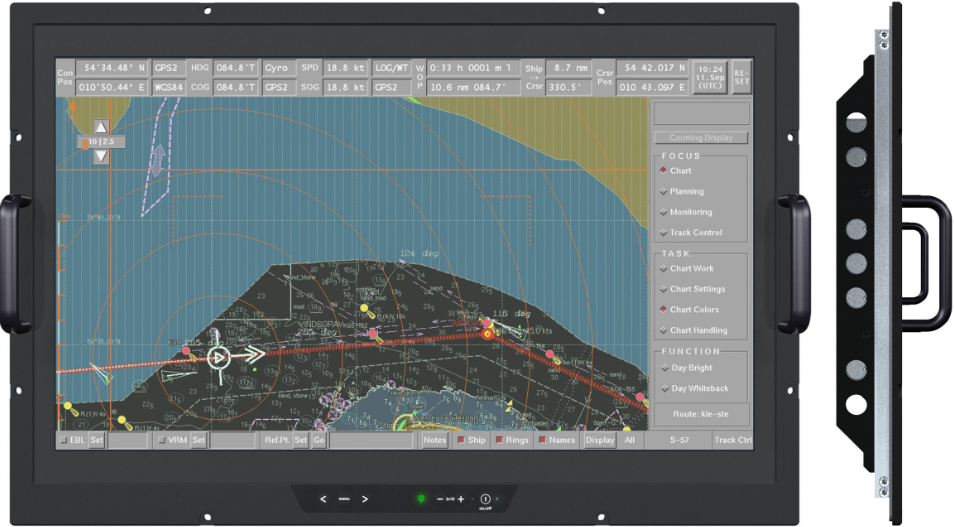Click the S-57 chart type label
Viewport: 954px width, 527px height.
(x=679, y=440)
